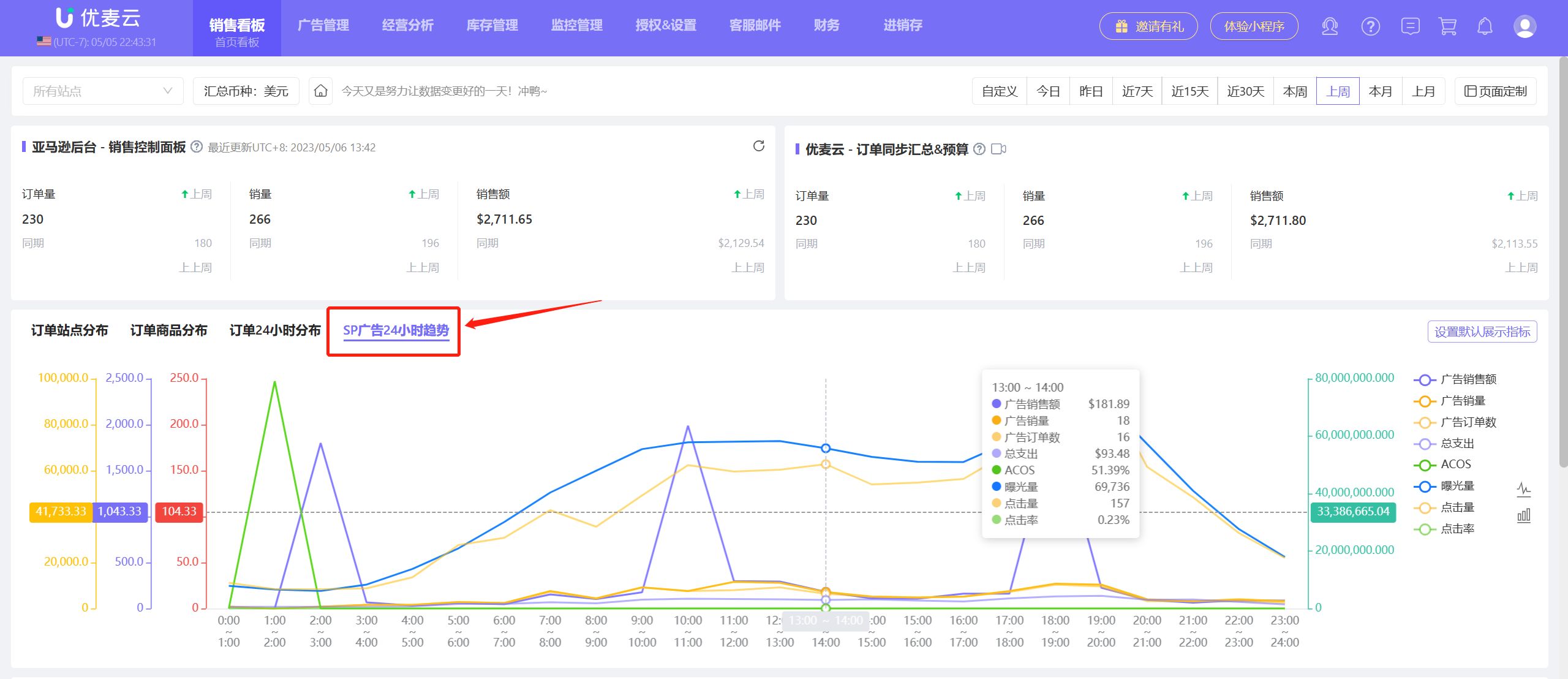Open the feedback message icon

click(x=1411, y=26)
